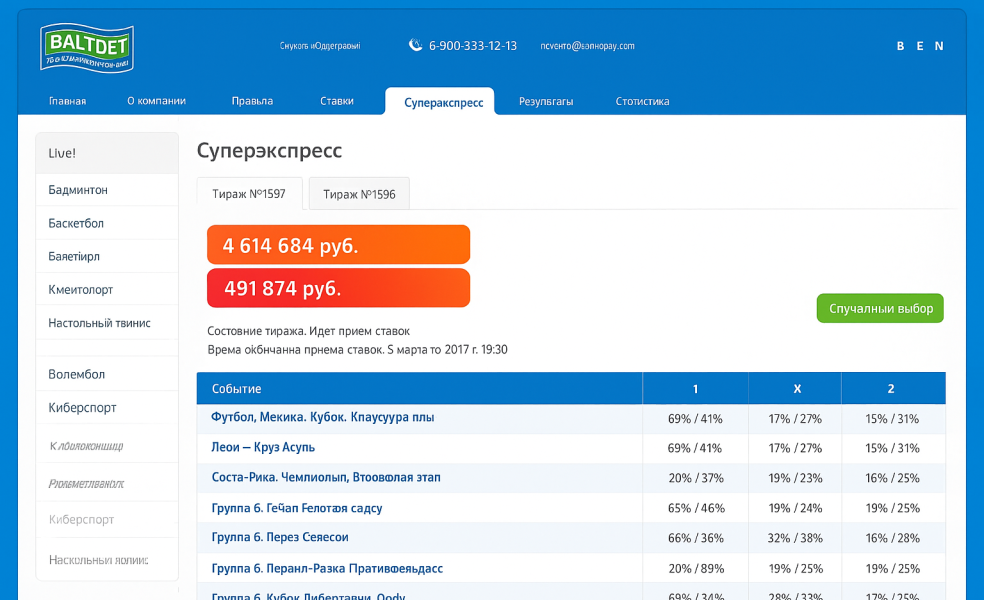Go to О компании page
The image size is (984, 600).
click(156, 101)
